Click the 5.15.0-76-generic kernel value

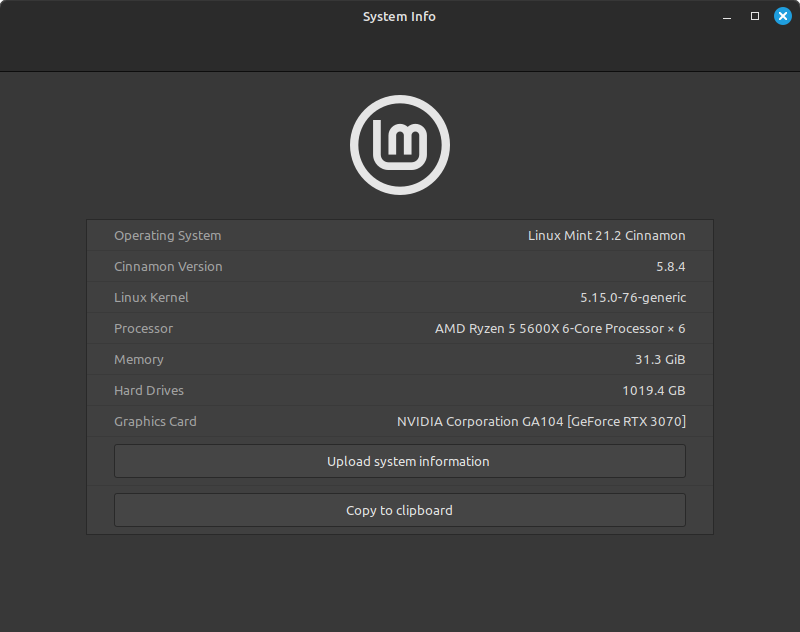(x=633, y=297)
